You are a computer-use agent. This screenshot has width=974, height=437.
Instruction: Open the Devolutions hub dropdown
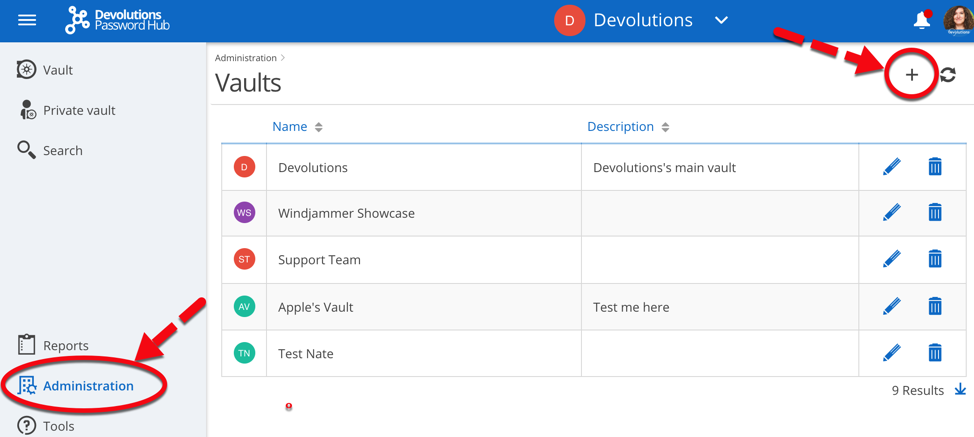(721, 20)
